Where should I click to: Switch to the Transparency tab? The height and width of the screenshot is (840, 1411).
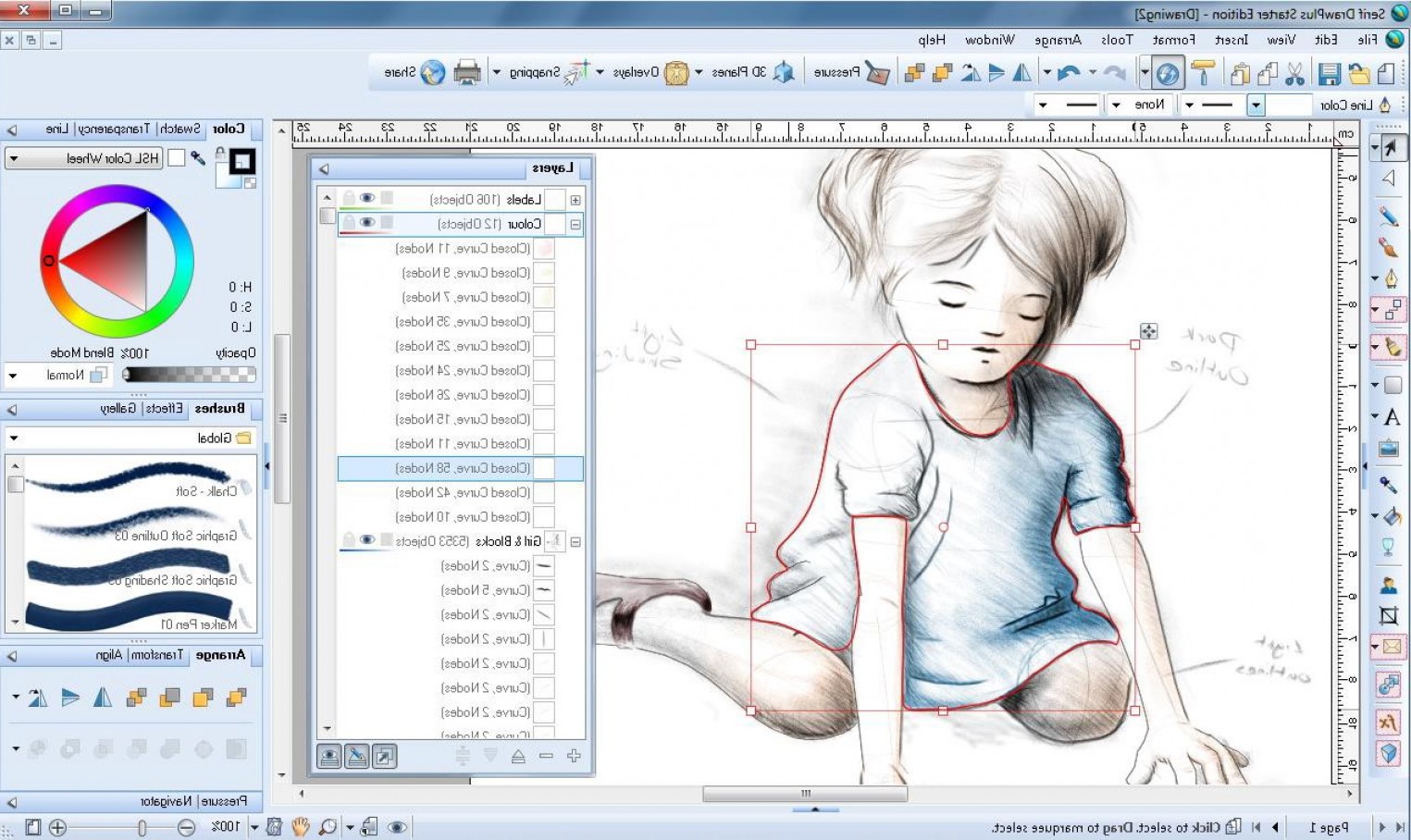[115, 130]
